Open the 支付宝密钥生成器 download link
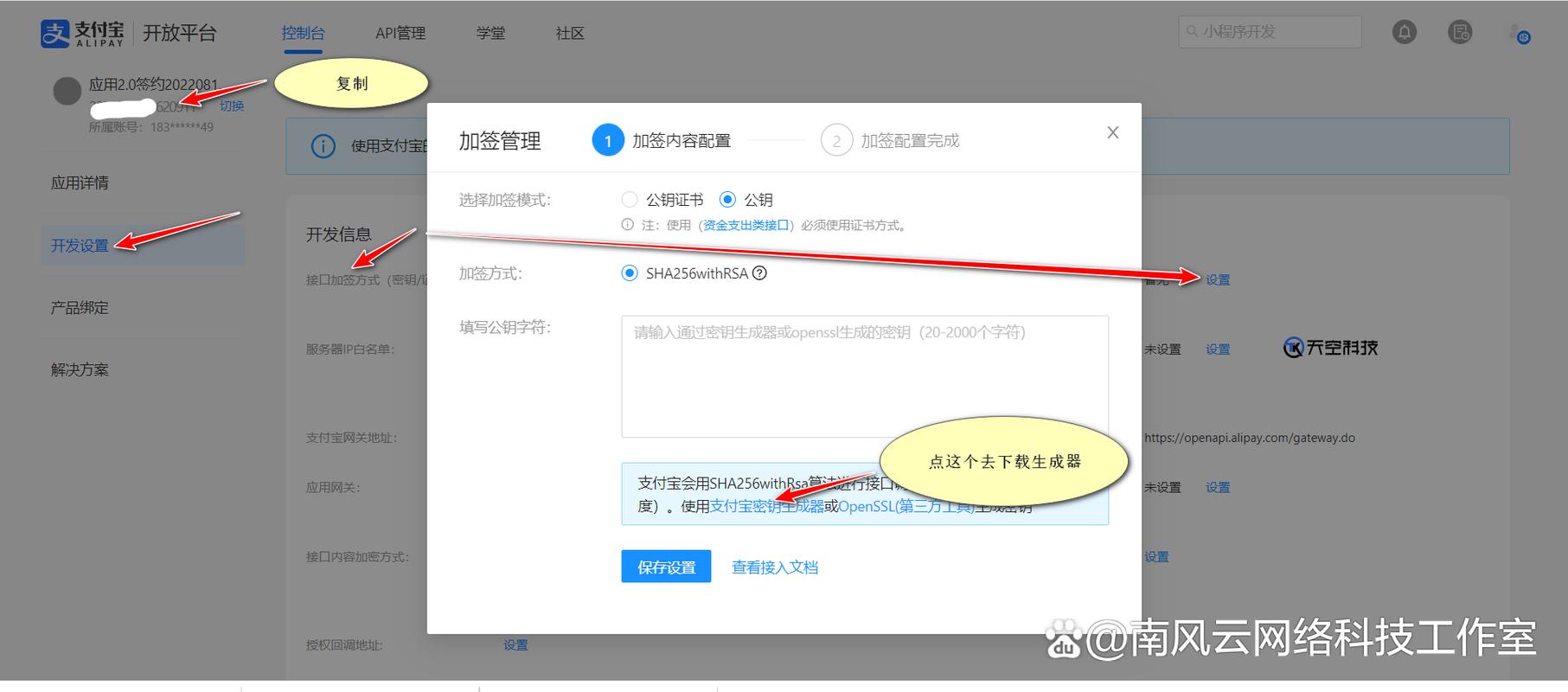This screenshot has width=1568, height=692. click(x=767, y=506)
